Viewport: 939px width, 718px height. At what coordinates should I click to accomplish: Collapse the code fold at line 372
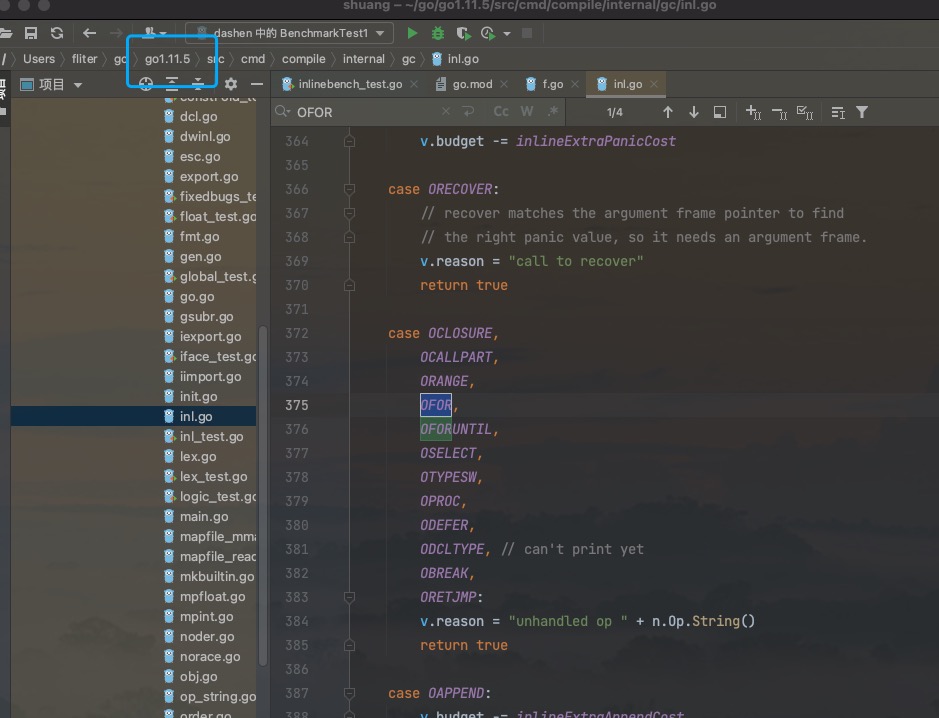(349, 333)
